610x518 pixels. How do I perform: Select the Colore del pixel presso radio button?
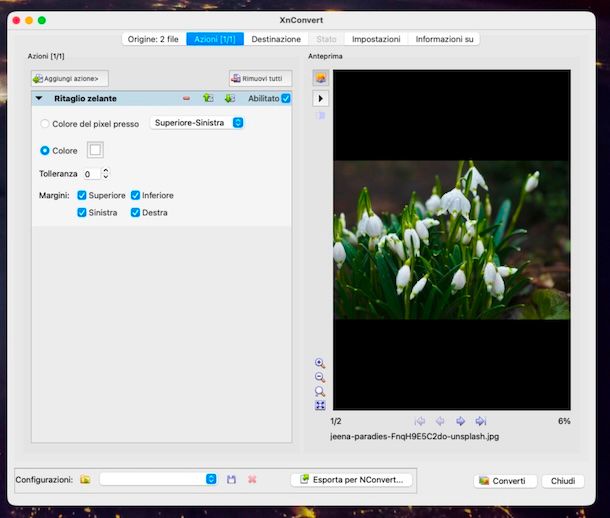pyautogui.click(x=45, y=124)
